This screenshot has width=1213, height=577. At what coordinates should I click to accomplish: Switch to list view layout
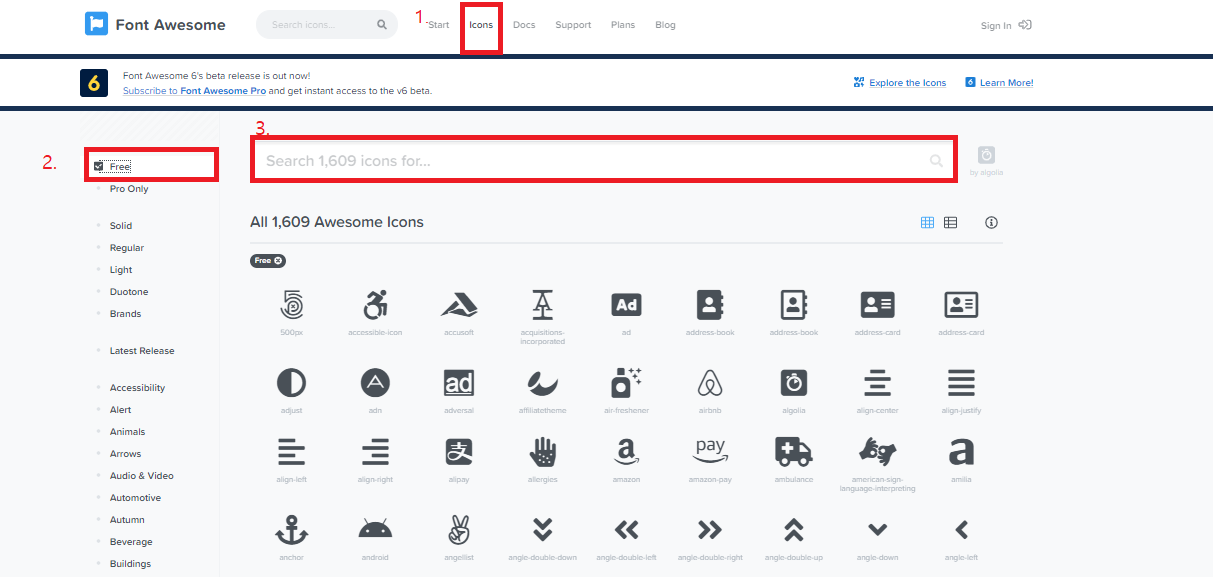[x=951, y=222]
